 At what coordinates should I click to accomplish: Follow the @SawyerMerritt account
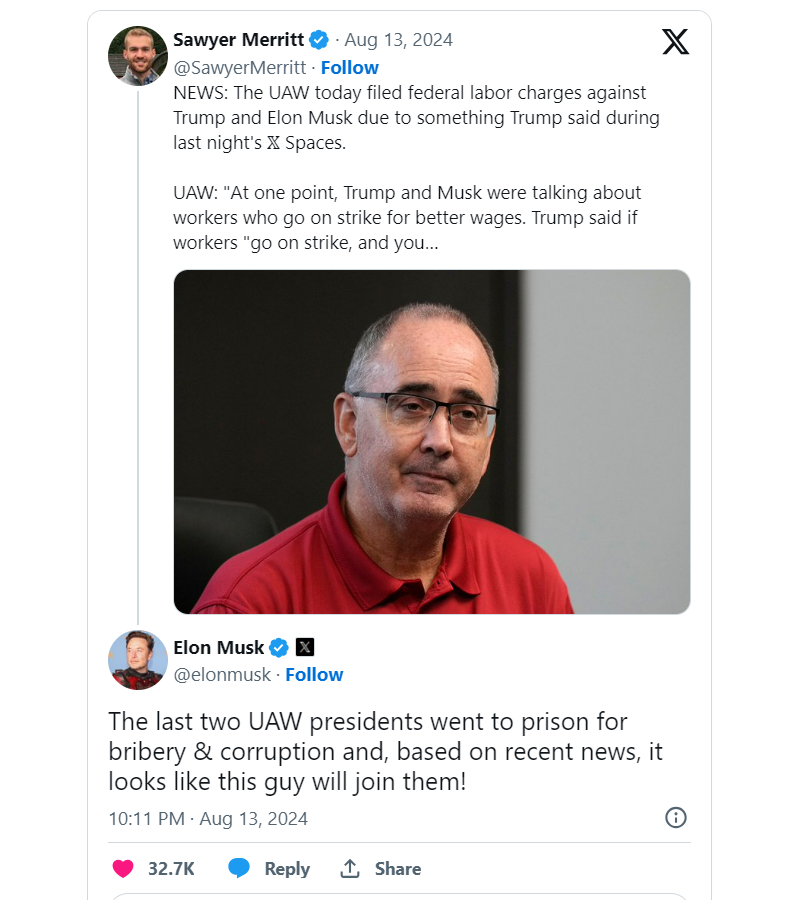pos(349,68)
